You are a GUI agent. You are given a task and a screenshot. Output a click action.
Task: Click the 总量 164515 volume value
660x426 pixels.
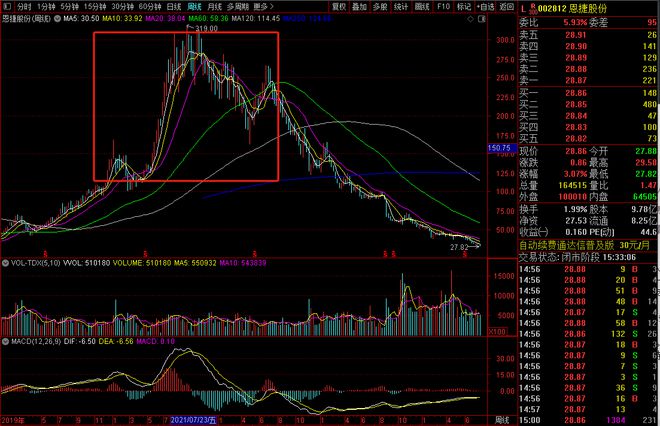pyautogui.click(x=573, y=185)
